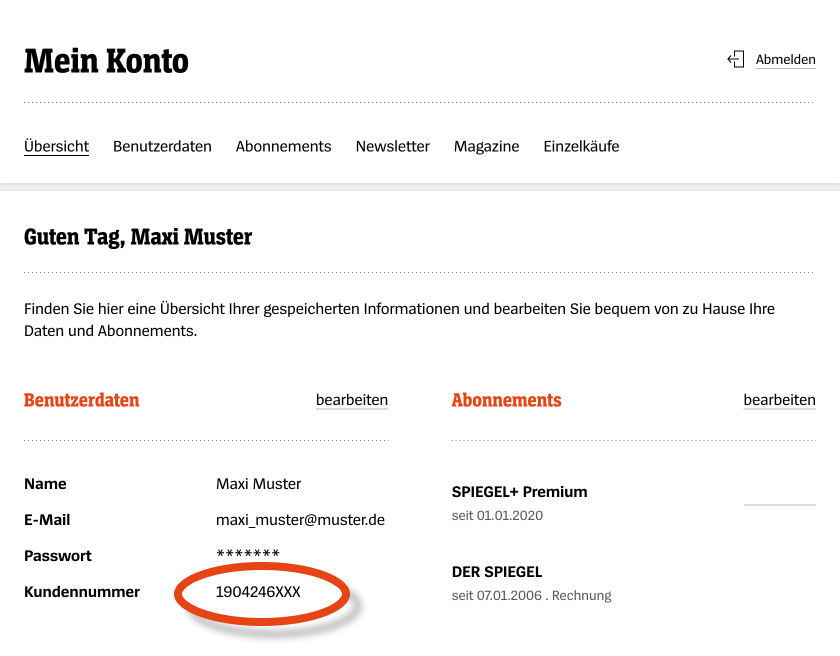Screen dimensions: 840x656
Task: Click the masked Passwort value
Action: click(x=247, y=556)
